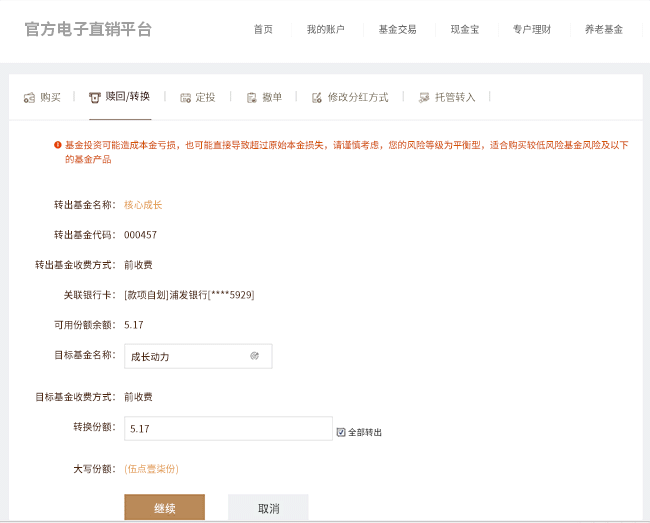Switch to the 撤单 tab
The width and height of the screenshot is (650, 523).
264,98
